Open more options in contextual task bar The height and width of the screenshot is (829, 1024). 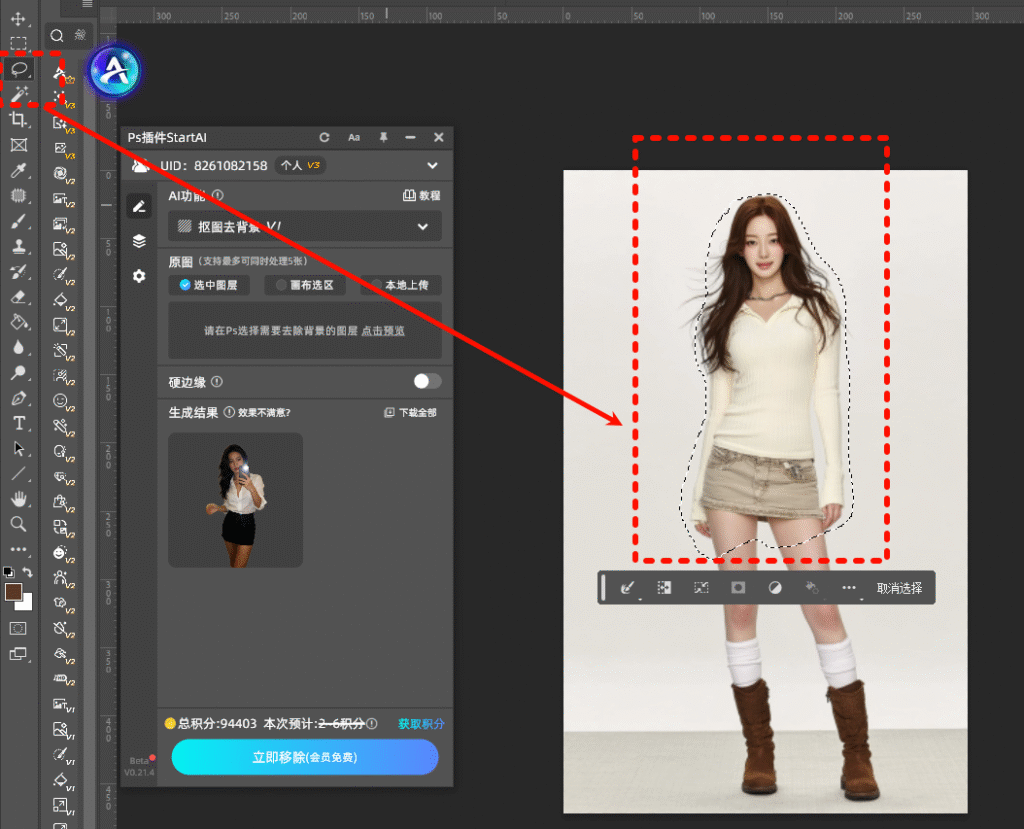coord(849,588)
